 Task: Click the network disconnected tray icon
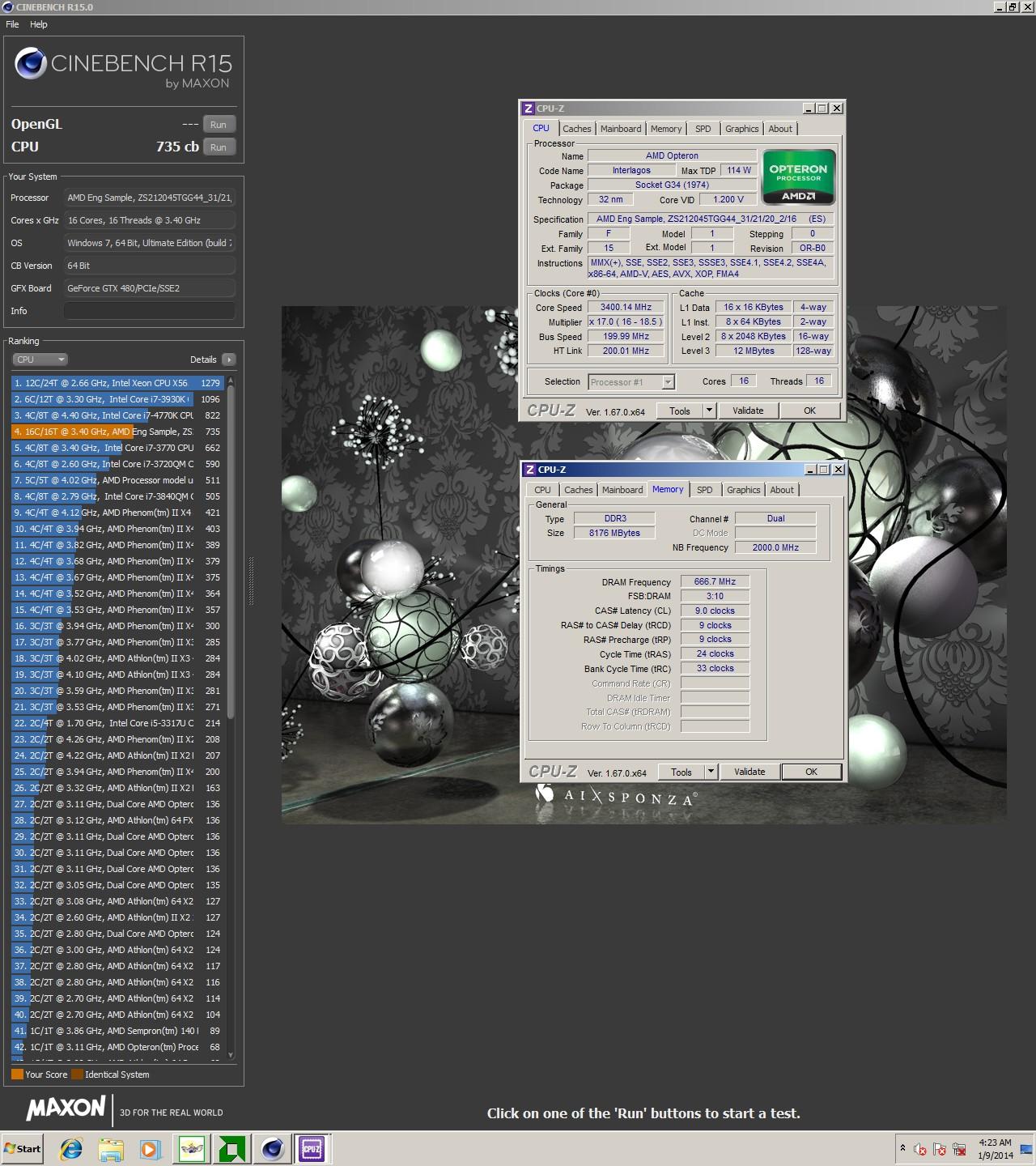click(959, 1149)
